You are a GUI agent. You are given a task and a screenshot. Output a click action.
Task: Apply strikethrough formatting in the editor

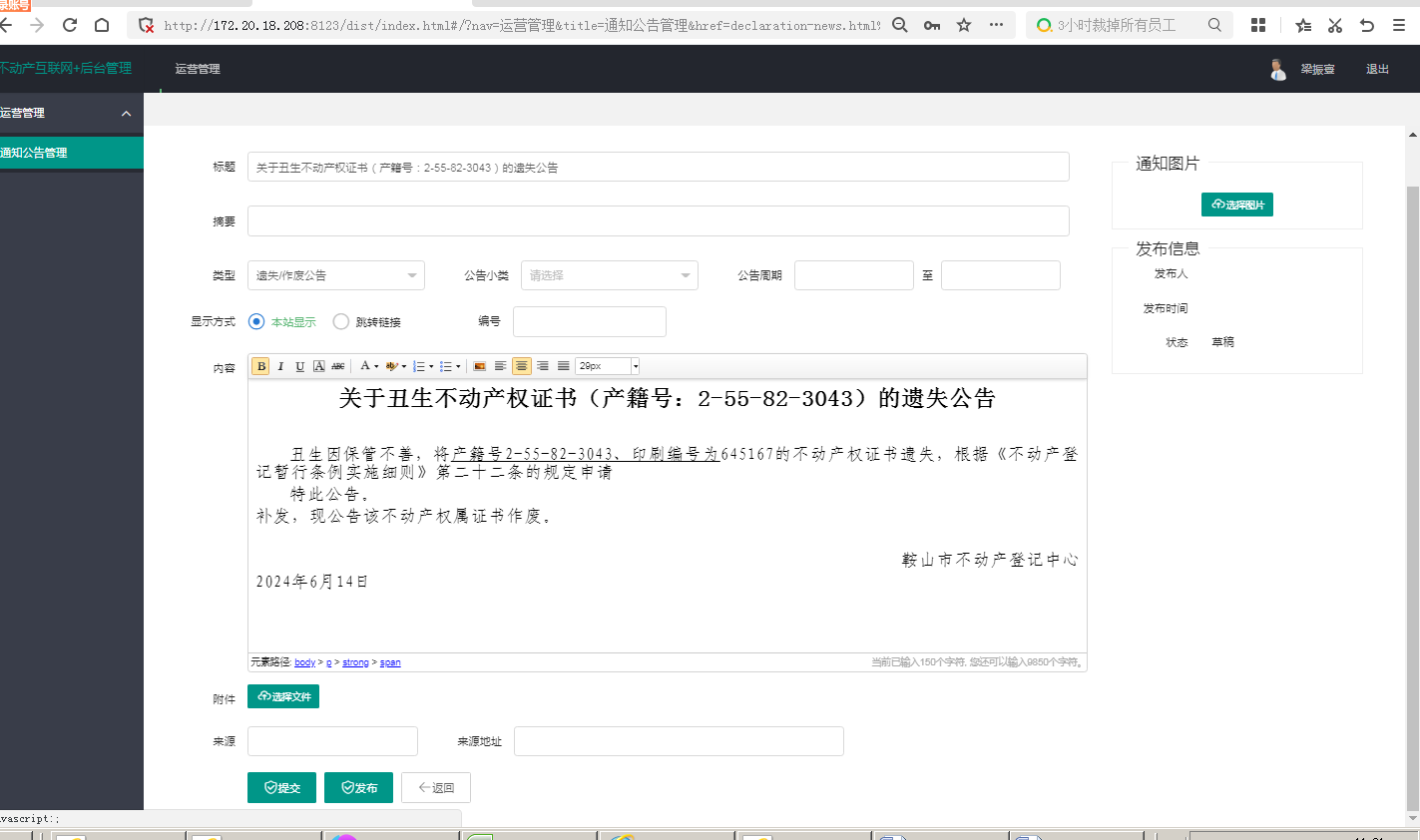(338, 366)
